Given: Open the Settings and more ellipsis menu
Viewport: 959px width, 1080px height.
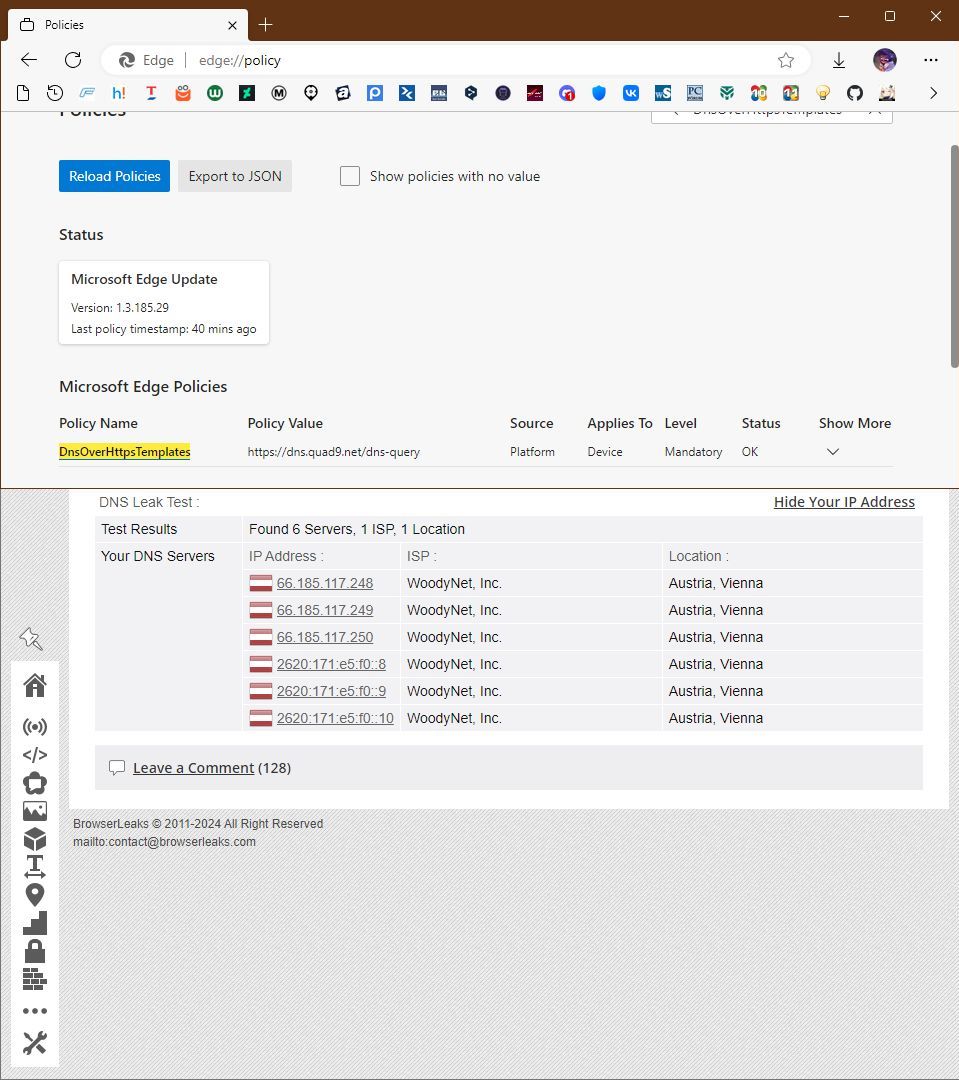Looking at the screenshot, I should pos(931,60).
